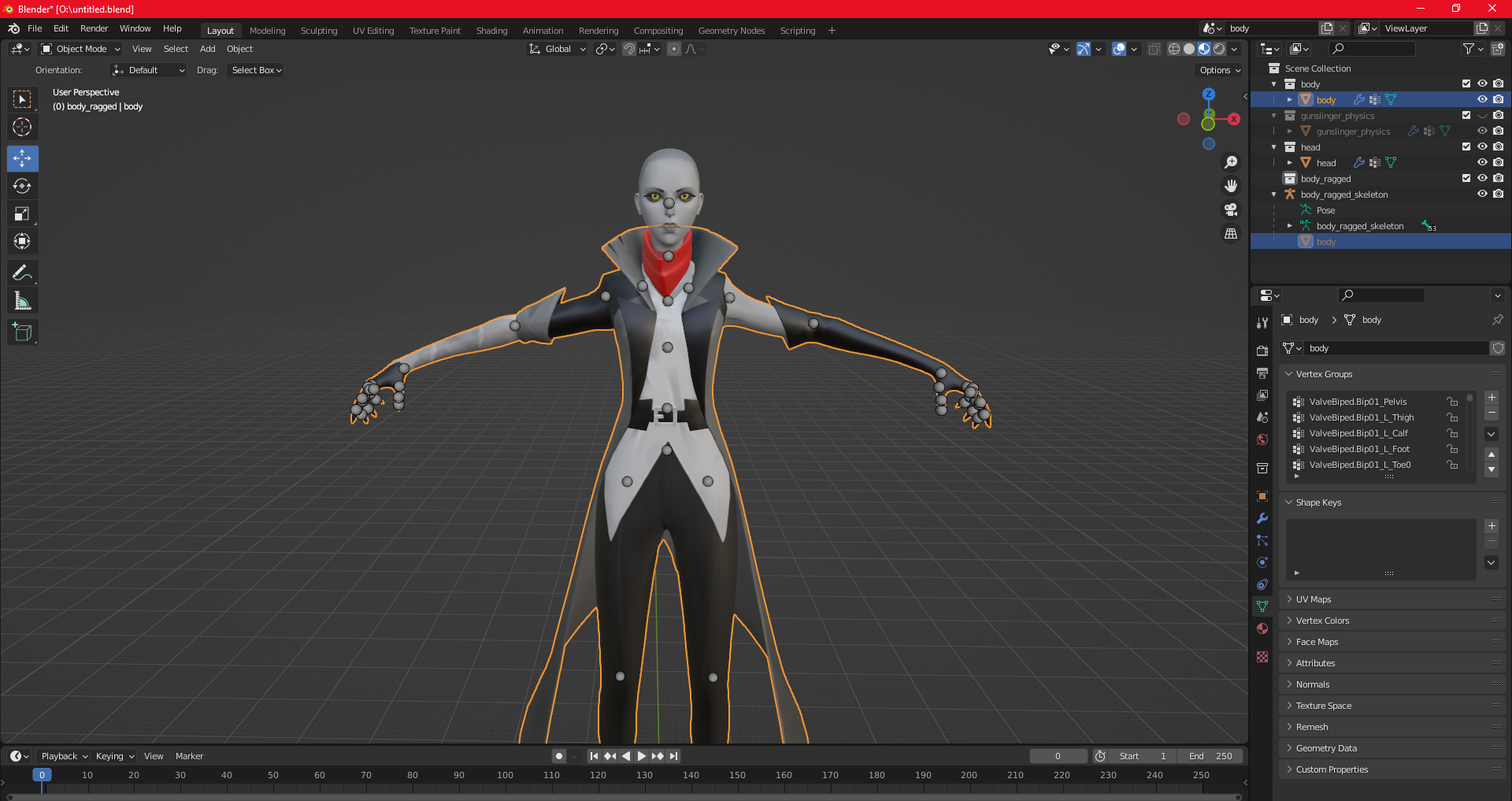Image resolution: width=1512 pixels, height=801 pixels.
Task: Select the Measure tool
Action: tap(22, 300)
